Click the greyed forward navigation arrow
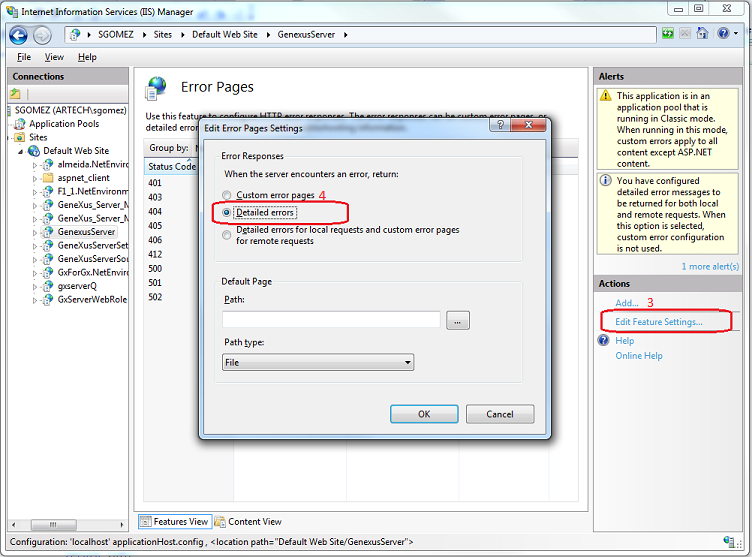752x557 pixels. pos(42,35)
